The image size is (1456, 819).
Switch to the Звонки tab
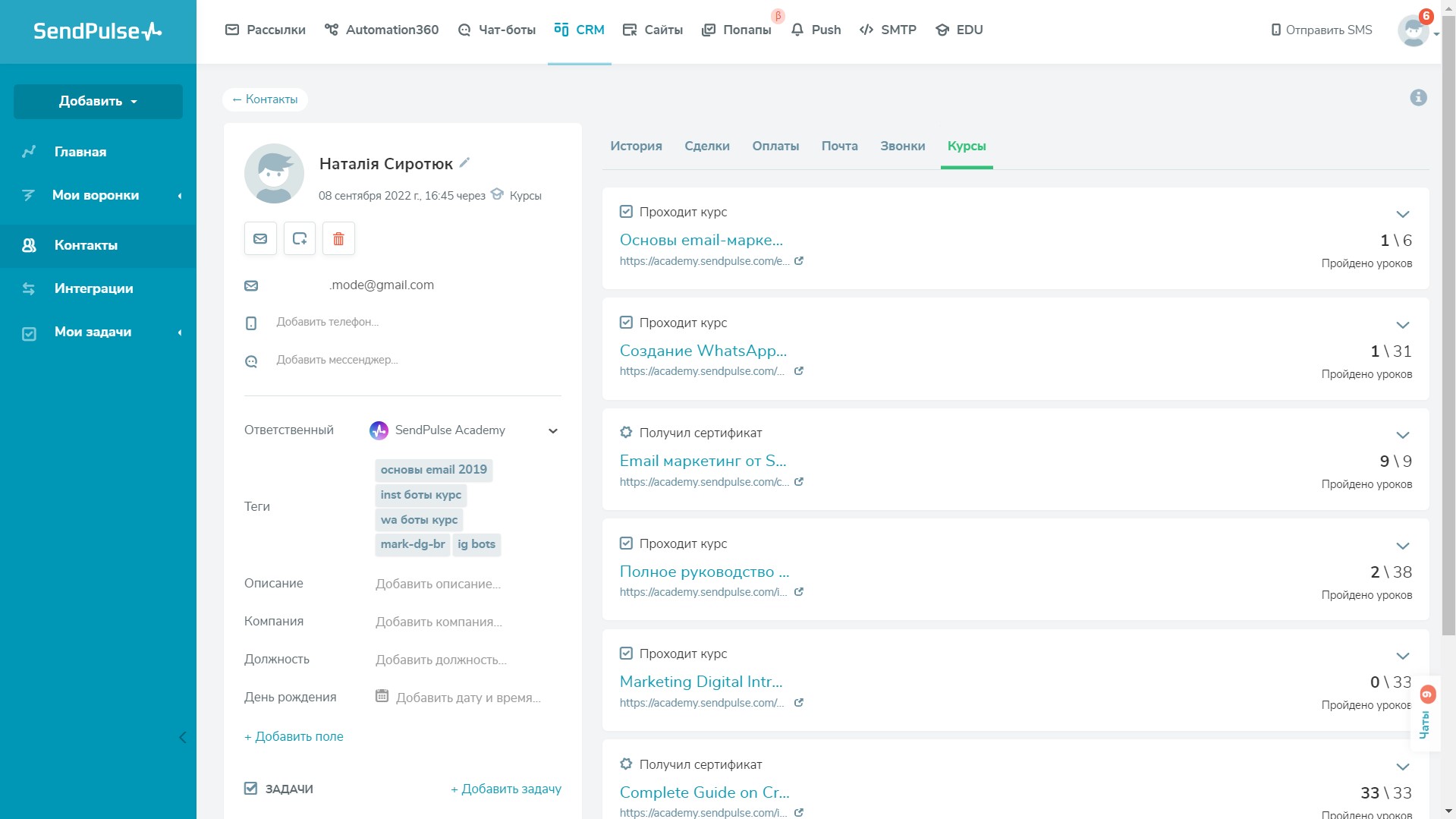point(902,146)
